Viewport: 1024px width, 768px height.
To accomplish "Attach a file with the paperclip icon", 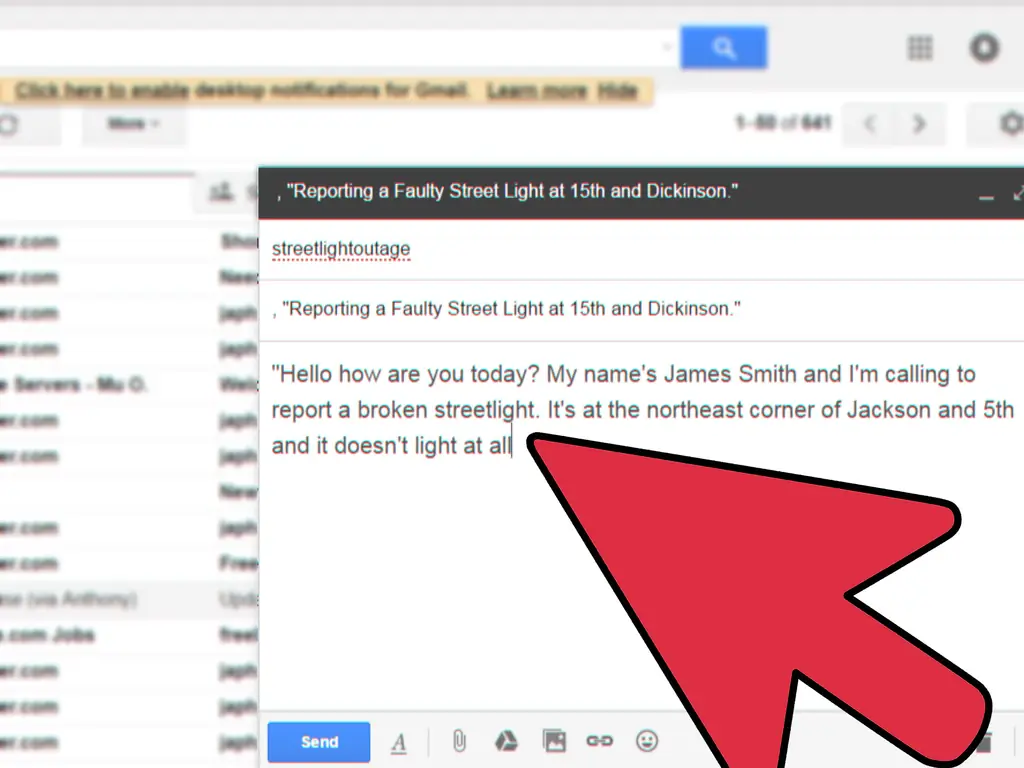I will 459,741.
